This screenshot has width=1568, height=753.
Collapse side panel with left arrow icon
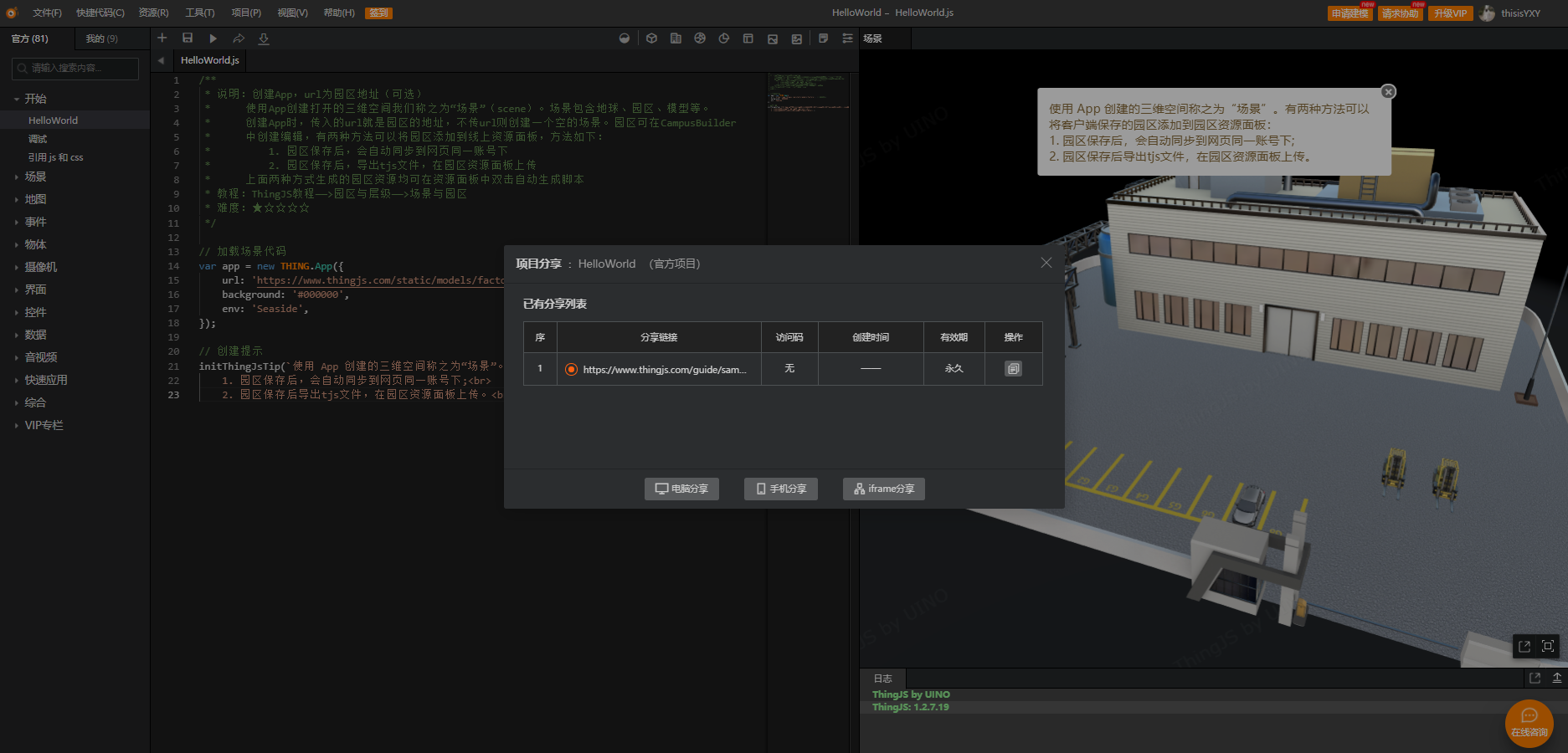[161, 60]
